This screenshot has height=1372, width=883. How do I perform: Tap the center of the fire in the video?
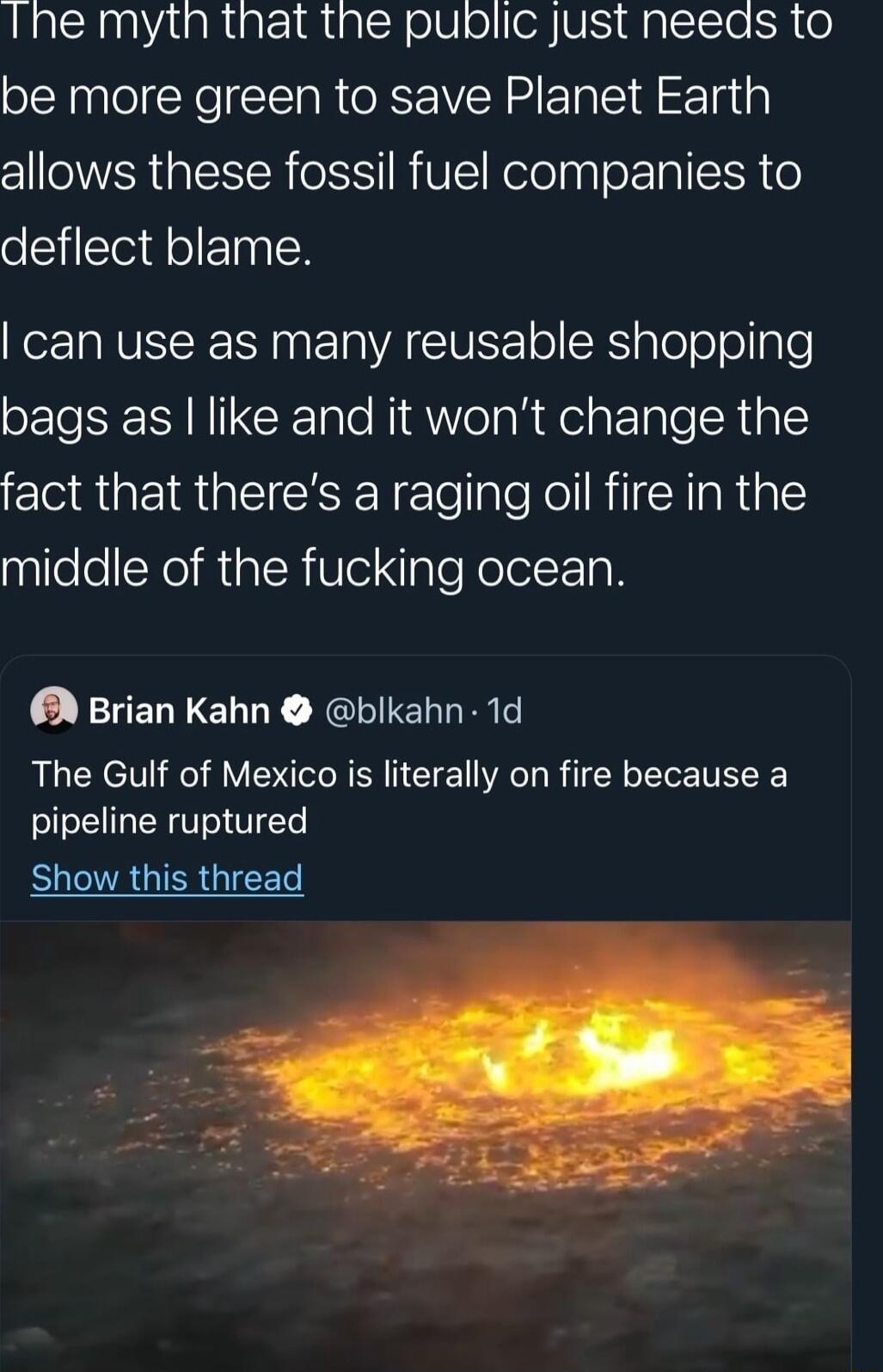(x=507, y=1075)
